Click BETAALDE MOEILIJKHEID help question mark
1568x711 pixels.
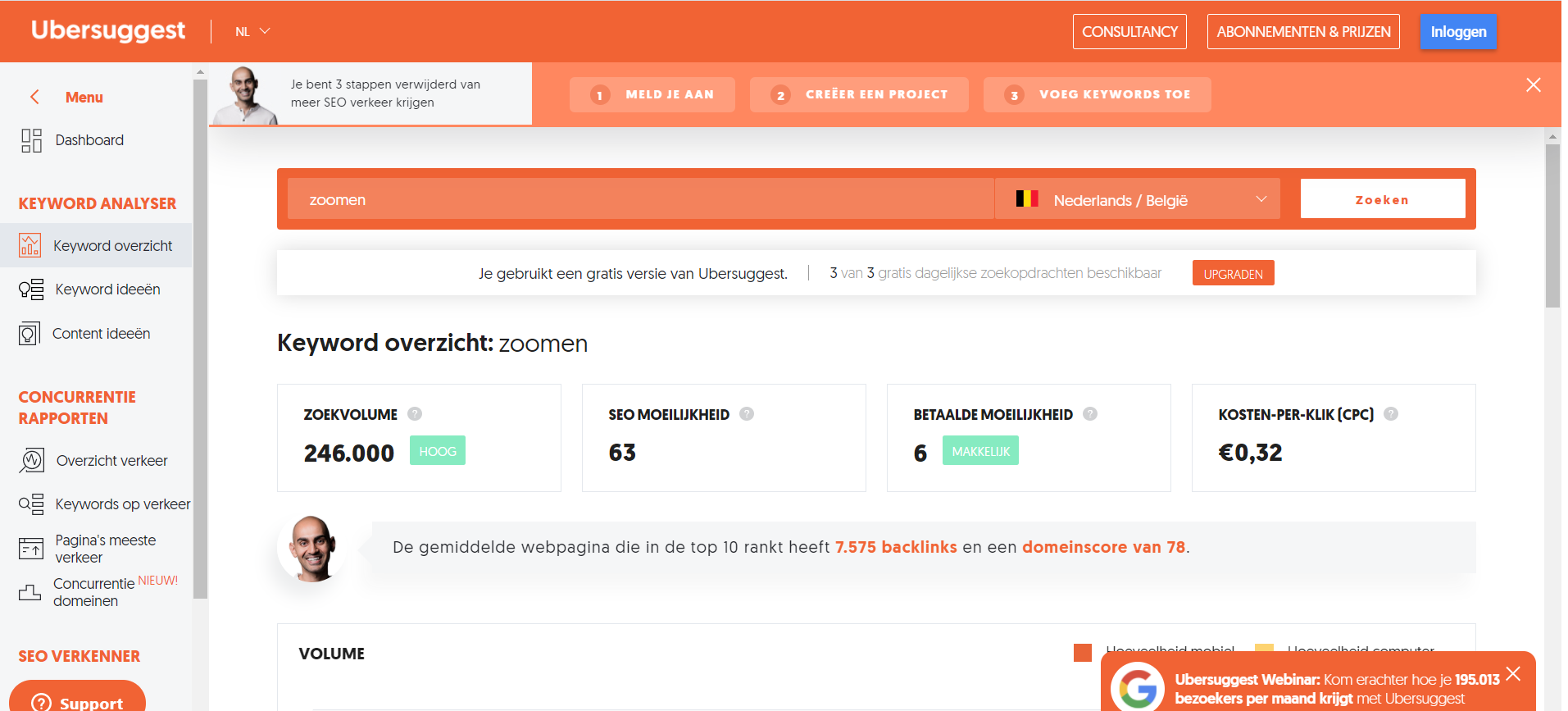[x=1090, y=414]
